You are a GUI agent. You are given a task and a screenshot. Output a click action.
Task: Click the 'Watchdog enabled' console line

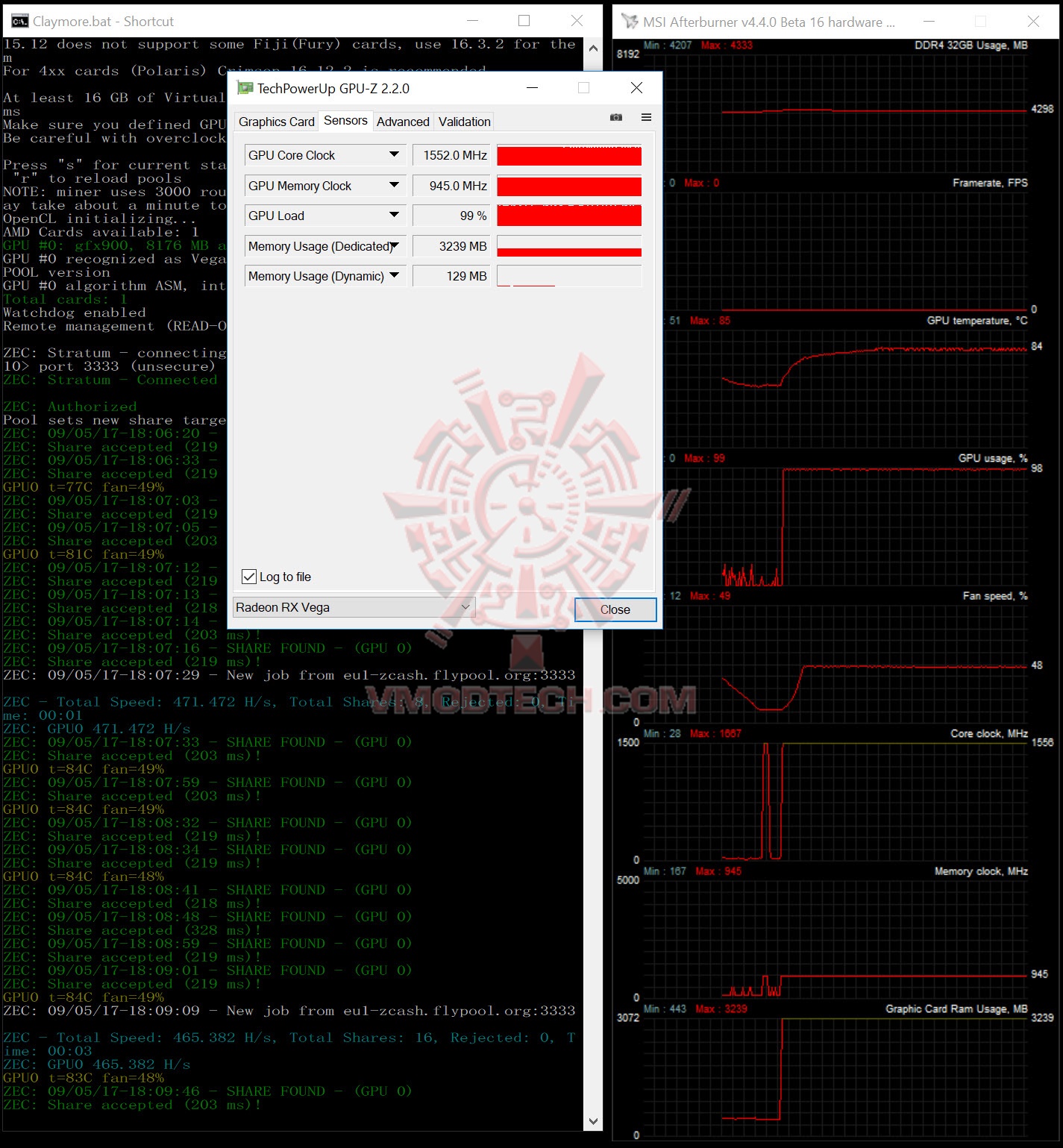tap(75, 313)
